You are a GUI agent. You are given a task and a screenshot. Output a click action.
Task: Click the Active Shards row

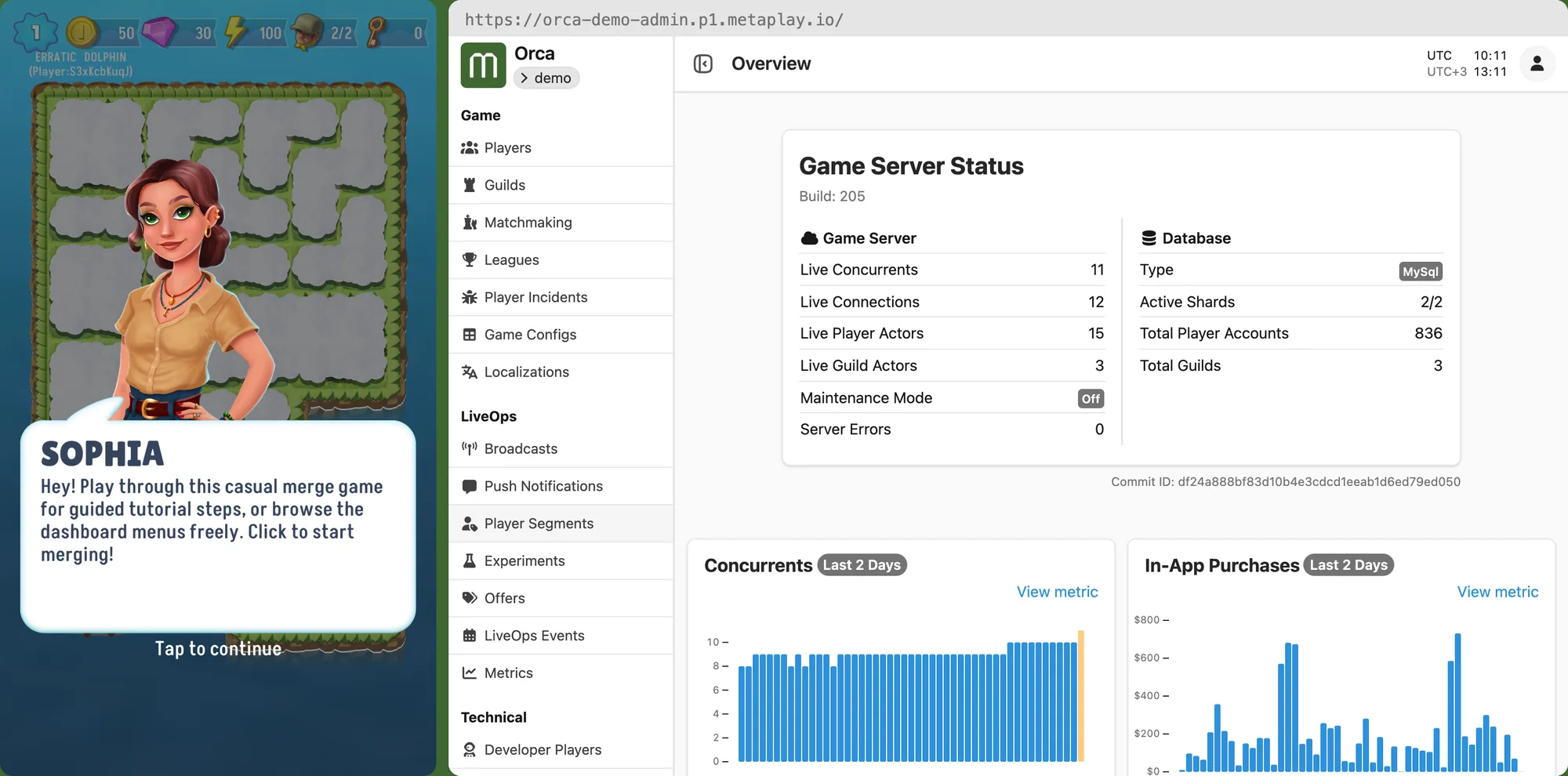pyautogui.click(x=1290, y=302)
